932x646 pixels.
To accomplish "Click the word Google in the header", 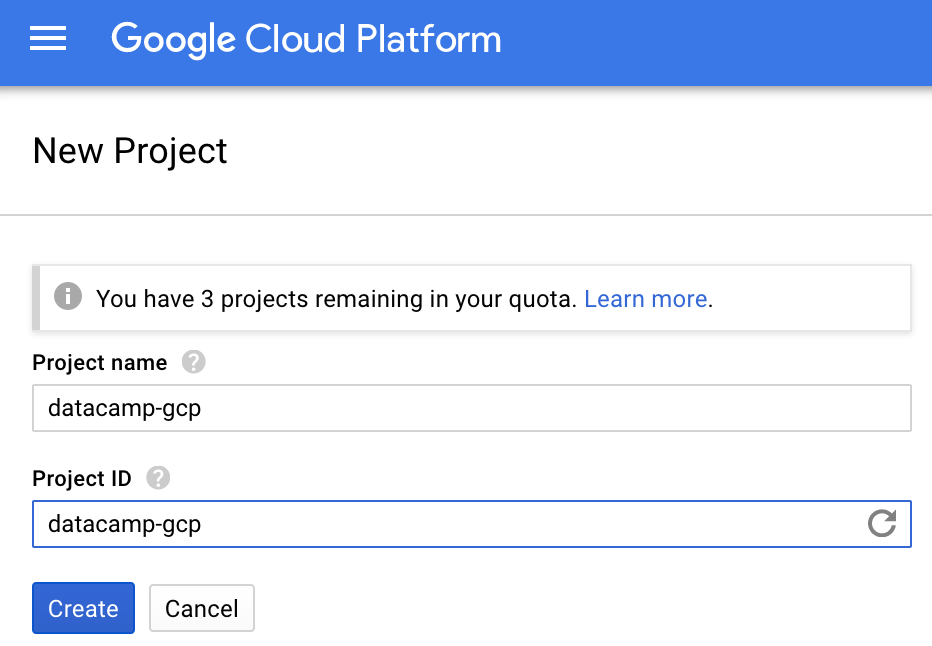I will [171, 40].
